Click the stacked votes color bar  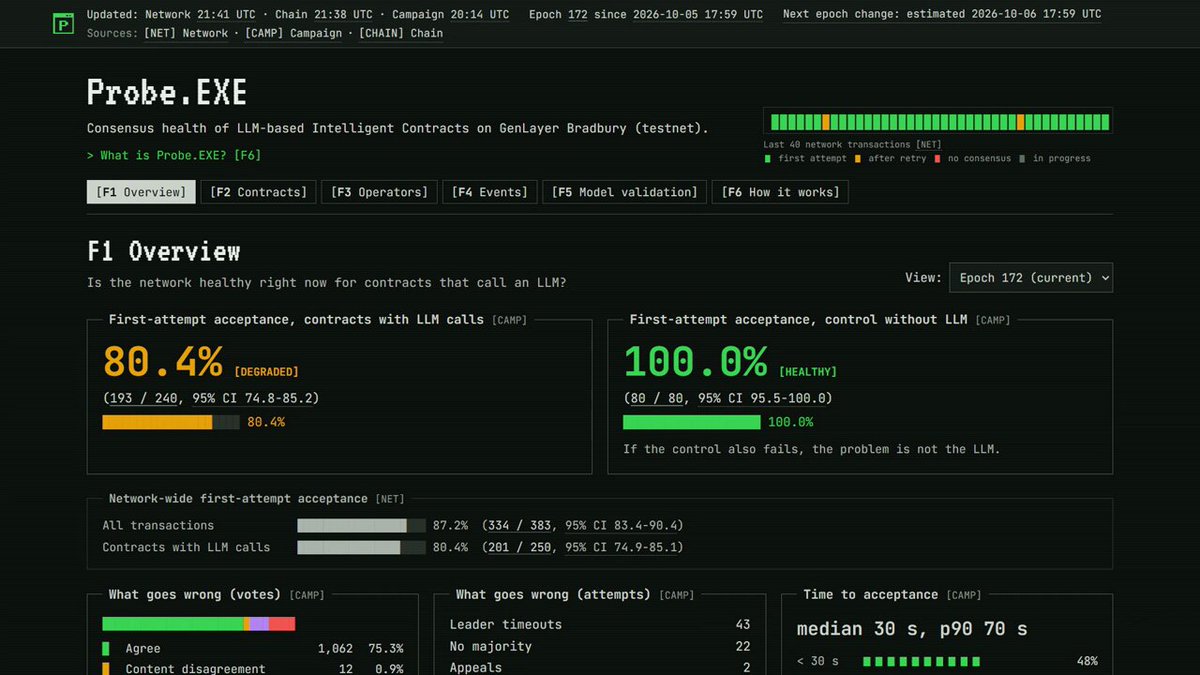coord(199,624)
